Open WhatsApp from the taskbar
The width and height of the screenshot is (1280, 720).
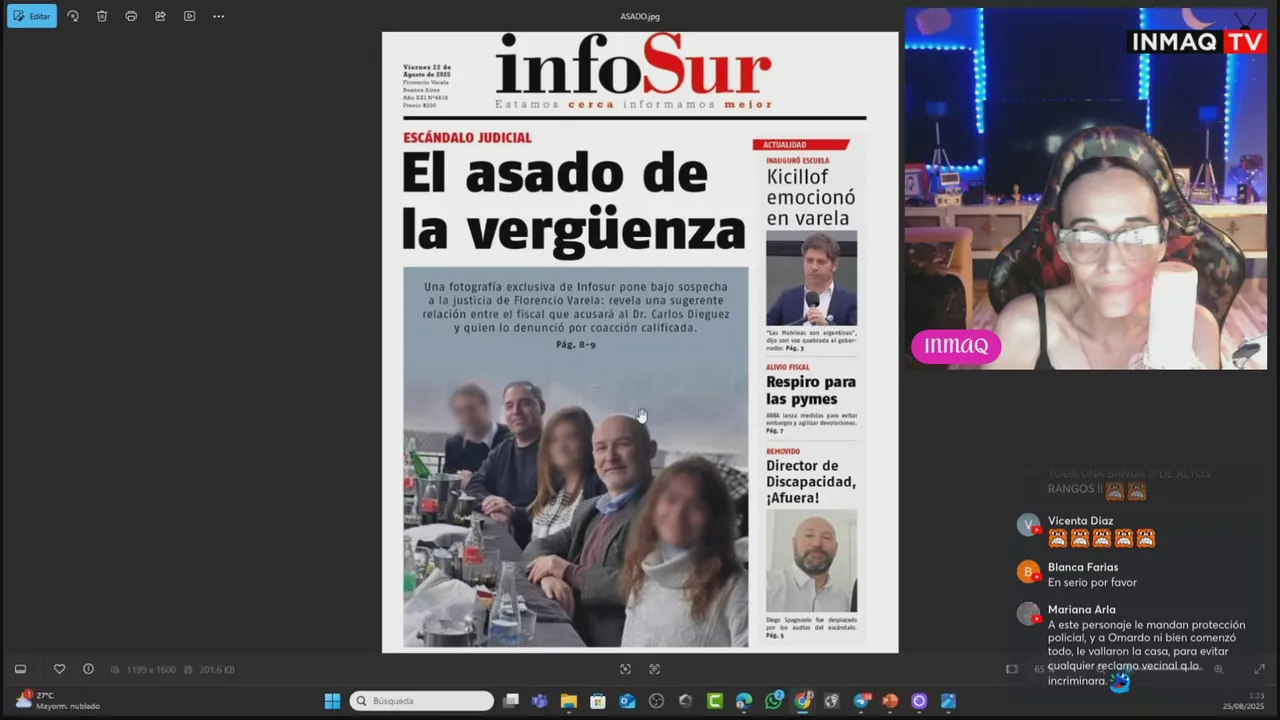[x=773, y=701]
